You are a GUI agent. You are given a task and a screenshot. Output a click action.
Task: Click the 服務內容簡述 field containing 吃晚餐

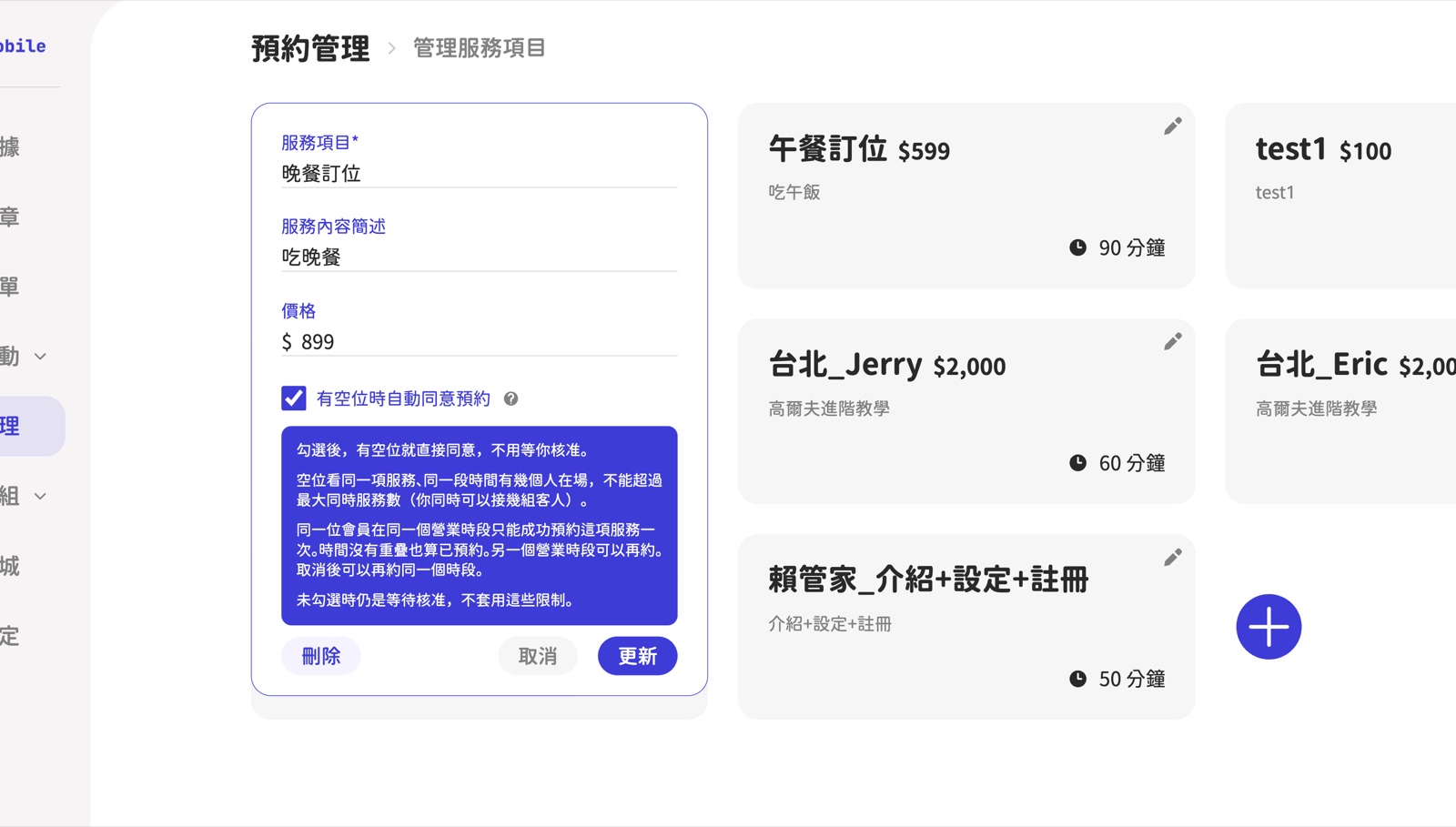pos(480,257)
